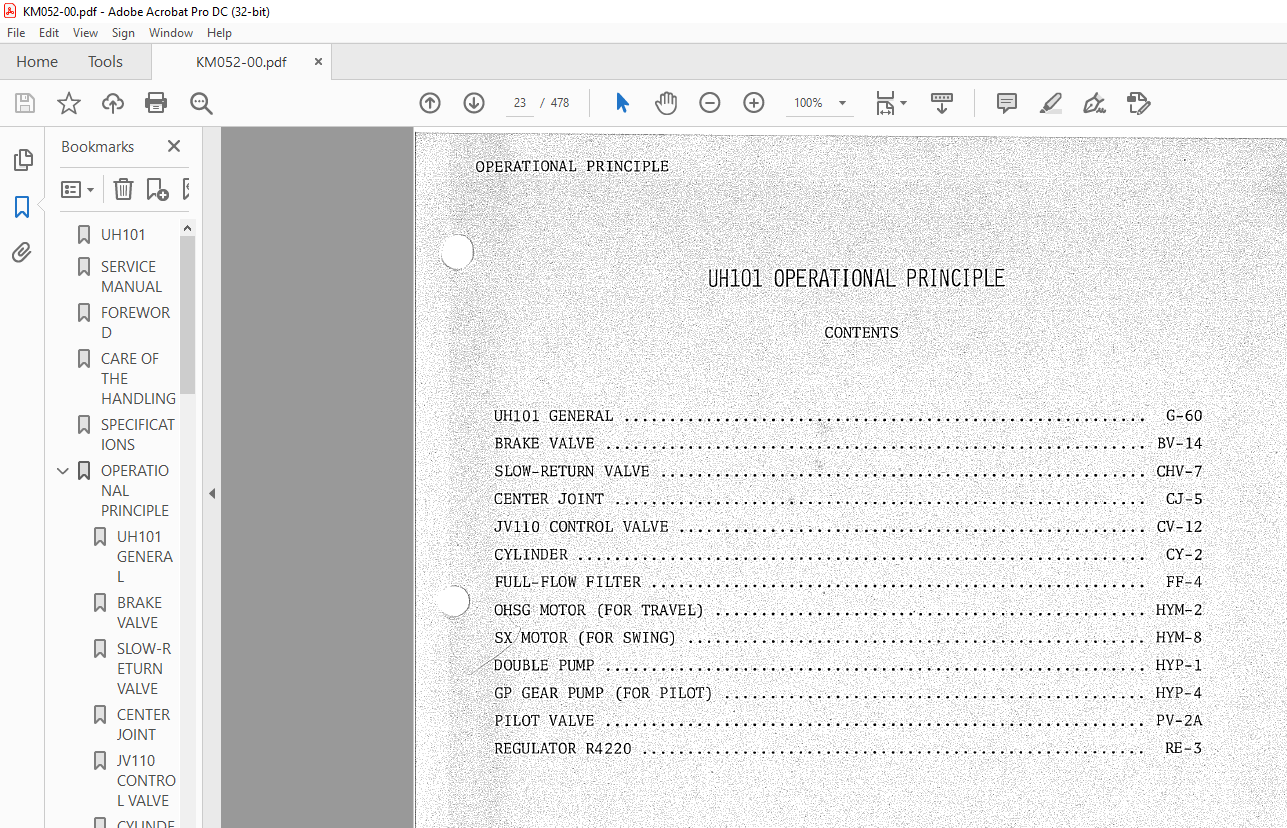Image resolution: width=1287 pixels, height=828 pixels.
Task: Jump to SPECIFICATIONS bookmark
Action: pyautogui.click(x=137, y=435)
